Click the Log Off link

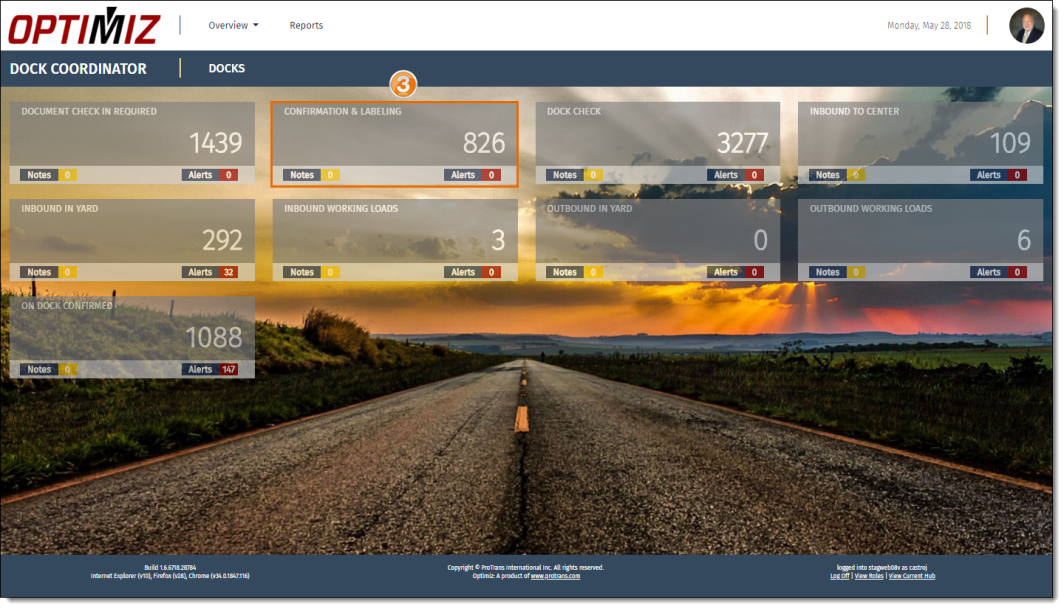pos(839,576)
